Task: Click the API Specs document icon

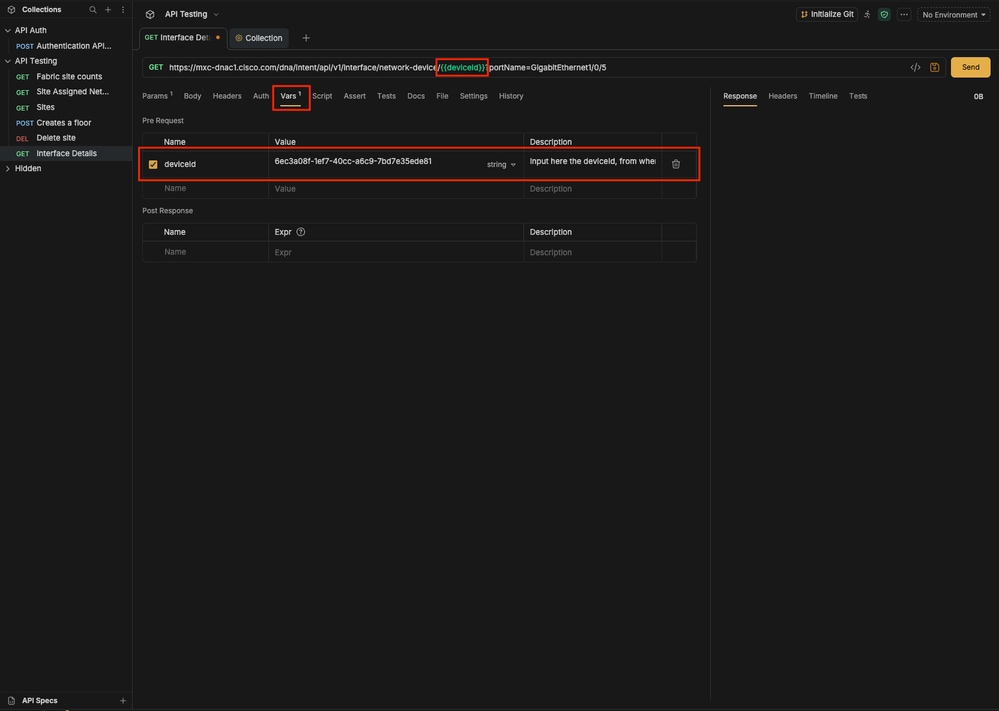Action: [x=11, y=700]
